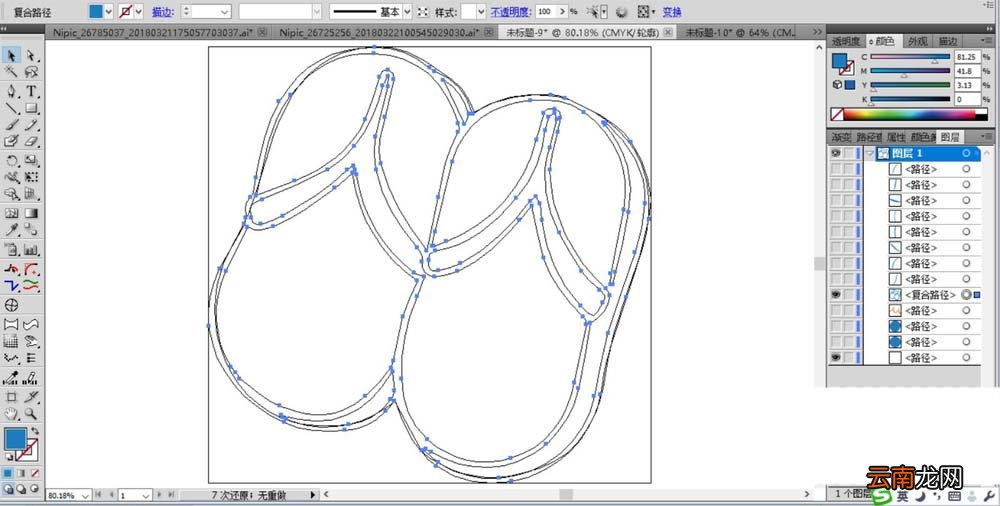Select the Lasso tool
The height and width of the screenshot is (506, 1000).
pyautogui.click(x=31, y=72)
